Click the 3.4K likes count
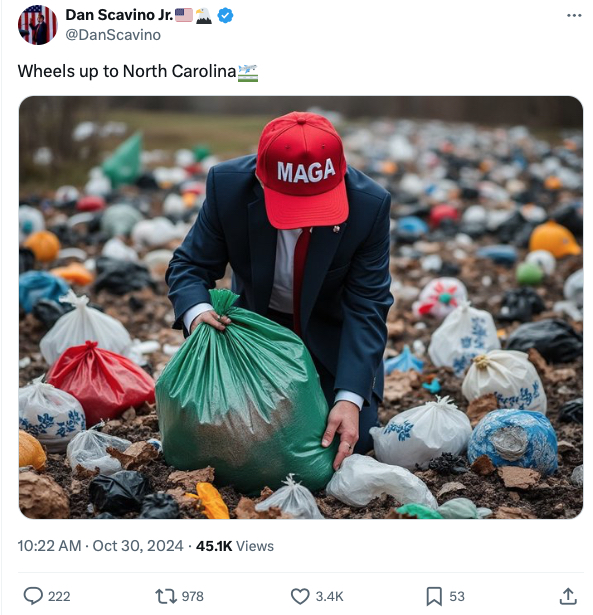 tap(329, 596)
